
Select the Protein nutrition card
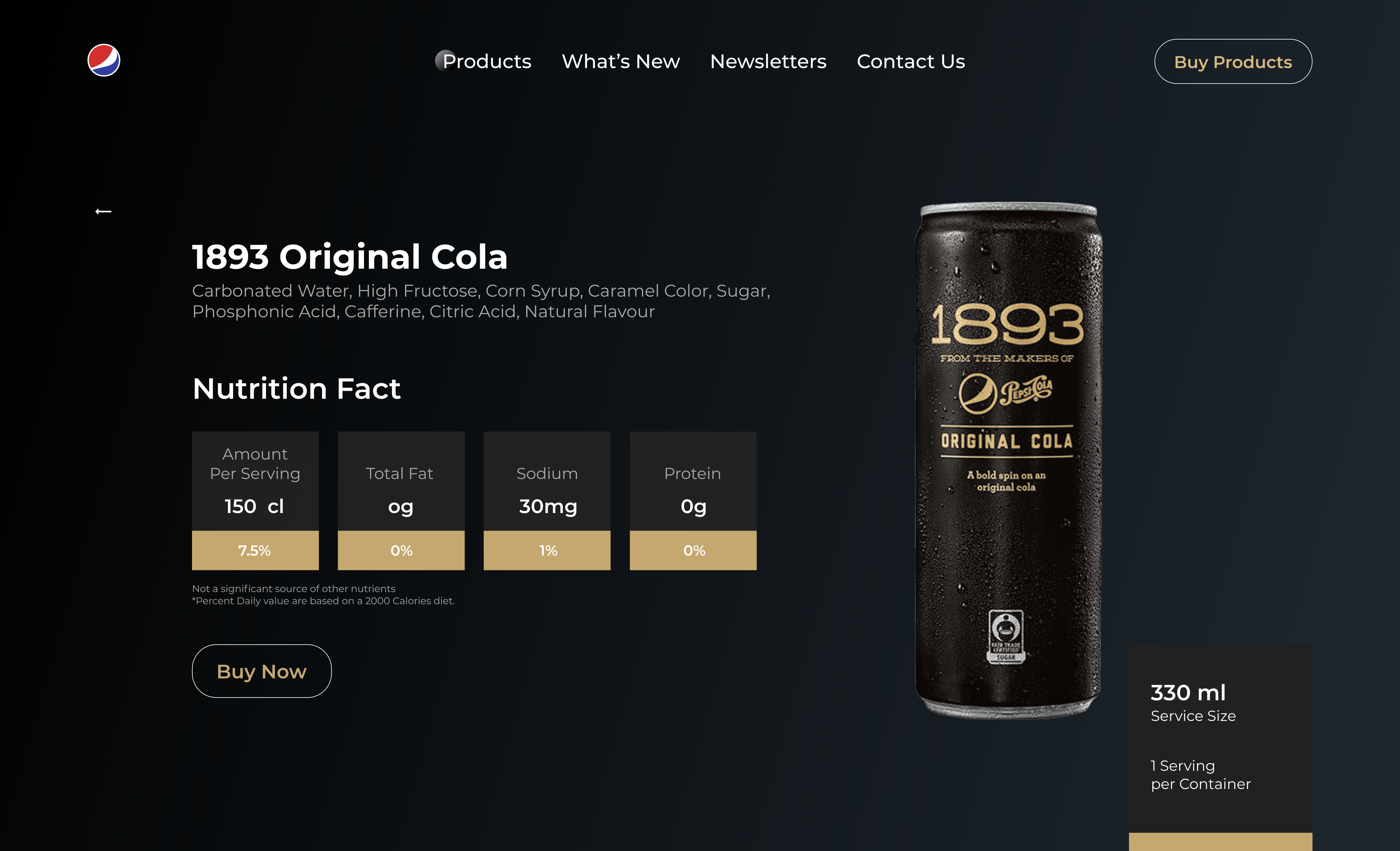coord(693,501)
